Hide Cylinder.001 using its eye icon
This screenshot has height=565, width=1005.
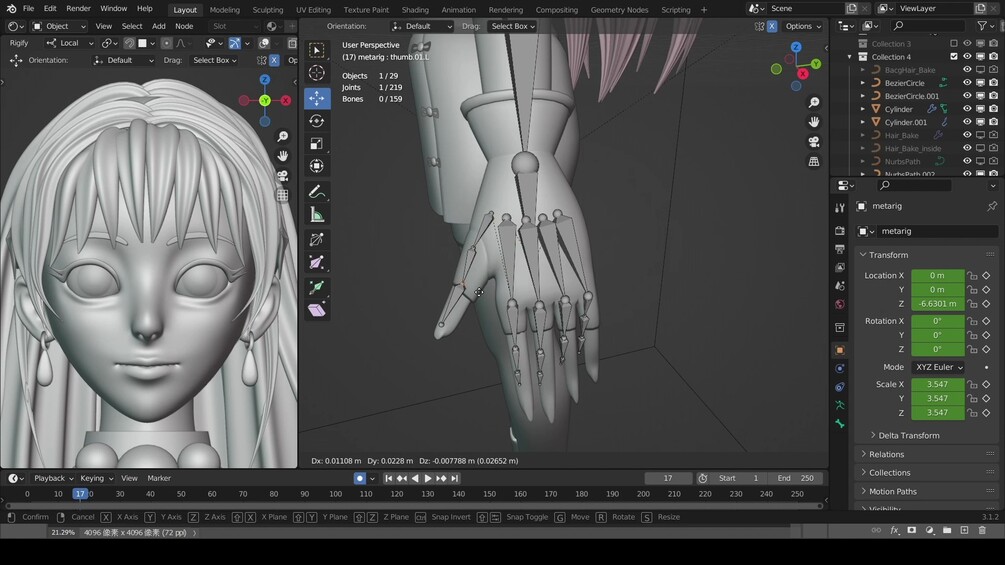[x=967, y=122]
